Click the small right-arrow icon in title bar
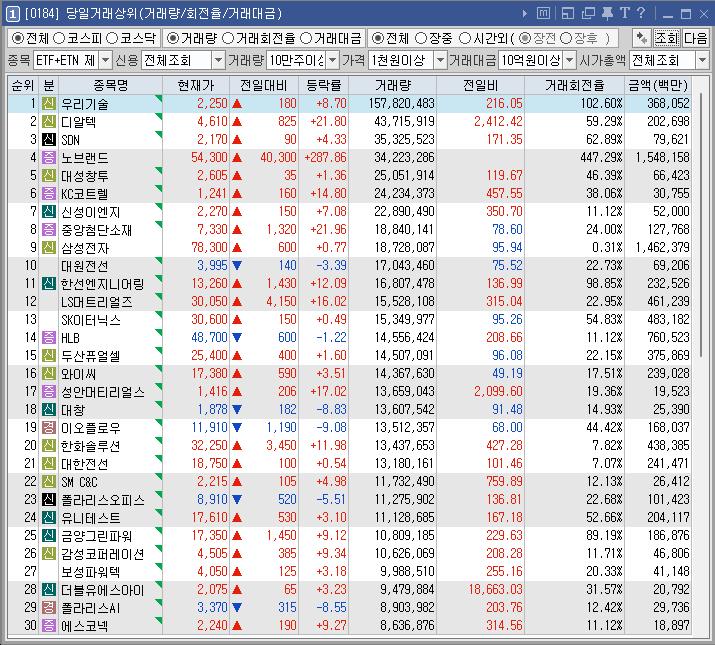 [x=525, y=14]
